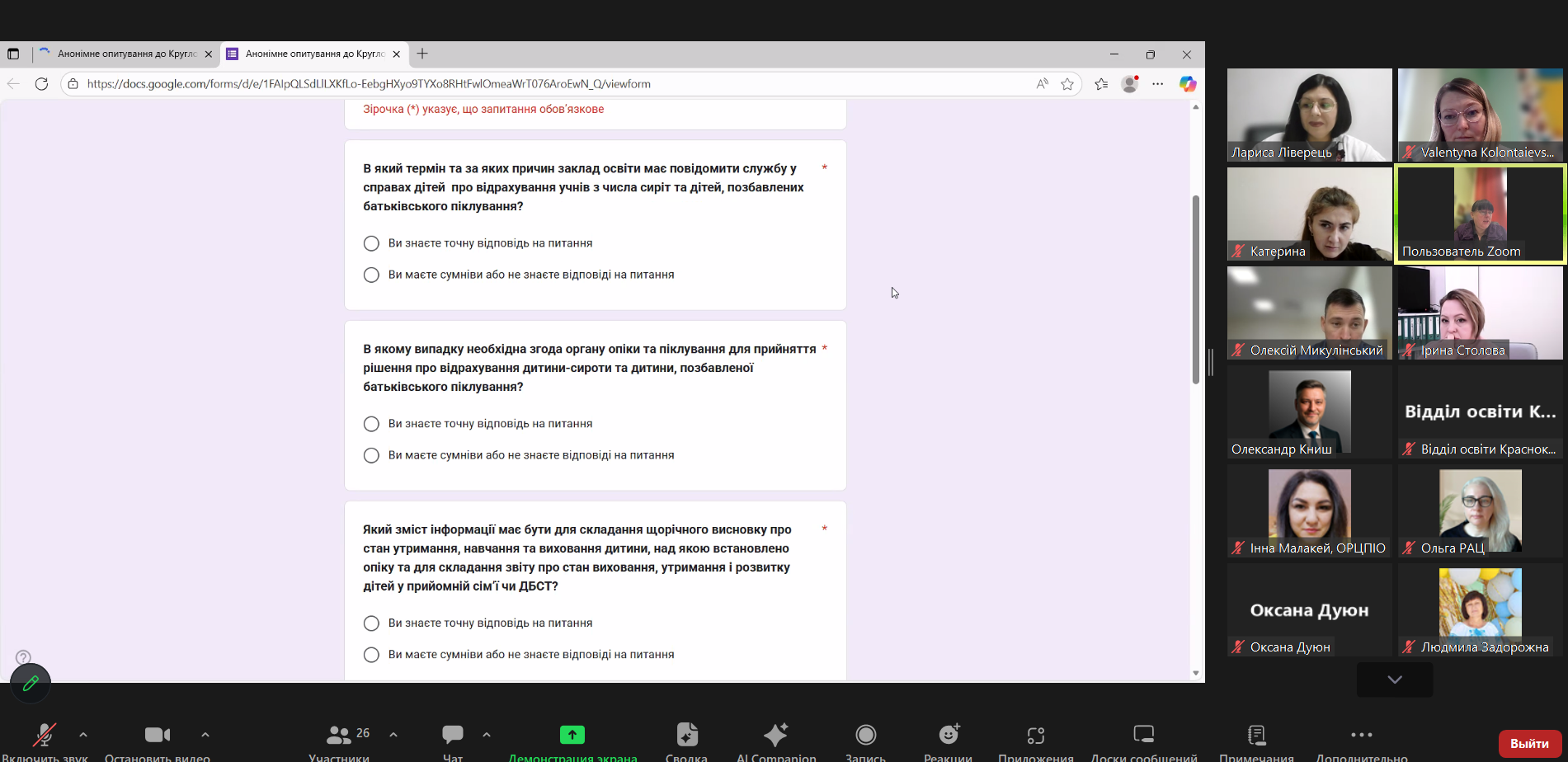Click the red Leave meeting button
This screenshot has width=1568, height=762.
(x=1528, y=743)
